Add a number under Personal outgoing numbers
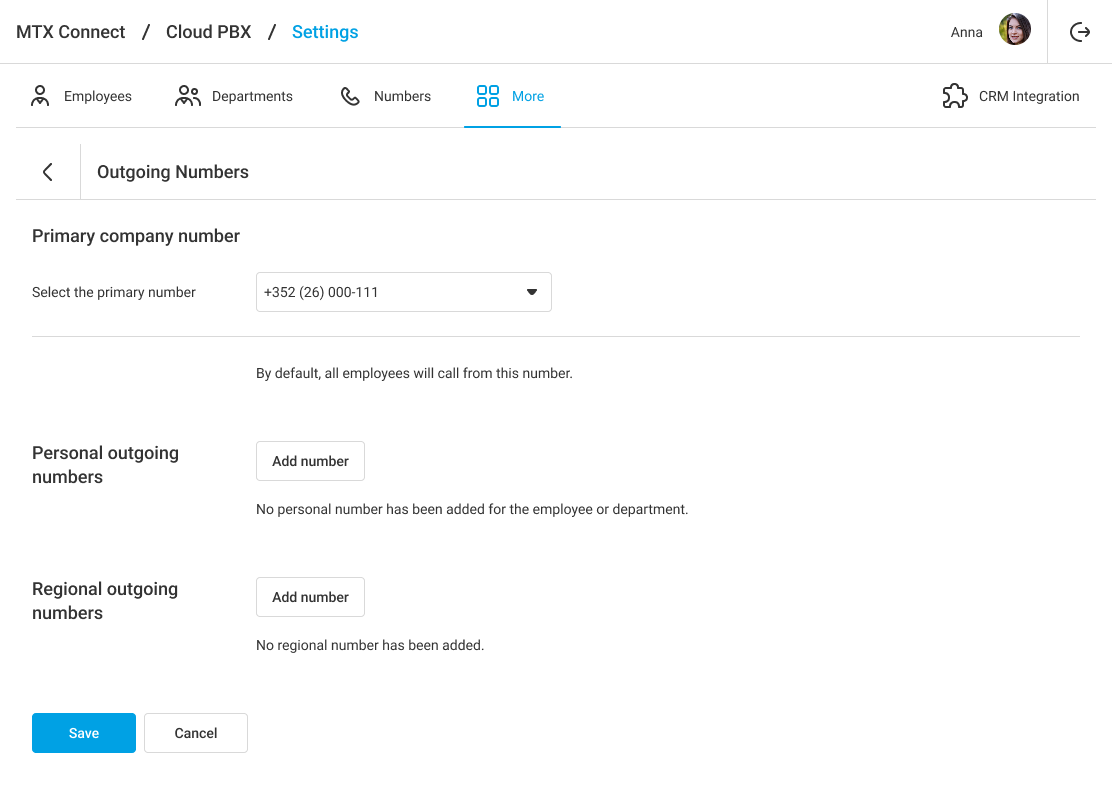The height and width of the screenshot is (793, 1112). [310, 461]
